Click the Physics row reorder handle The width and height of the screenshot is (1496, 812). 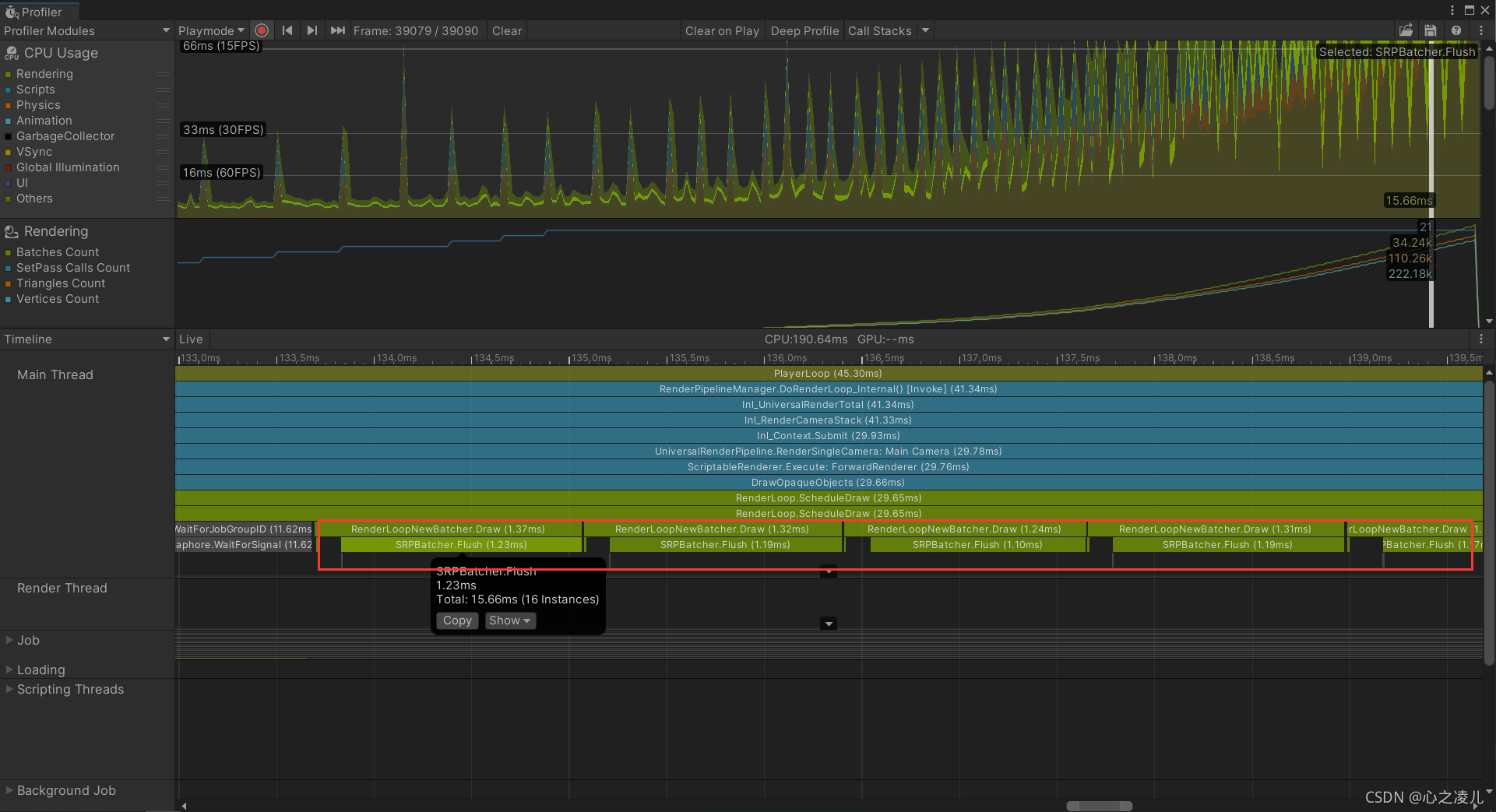163,105
